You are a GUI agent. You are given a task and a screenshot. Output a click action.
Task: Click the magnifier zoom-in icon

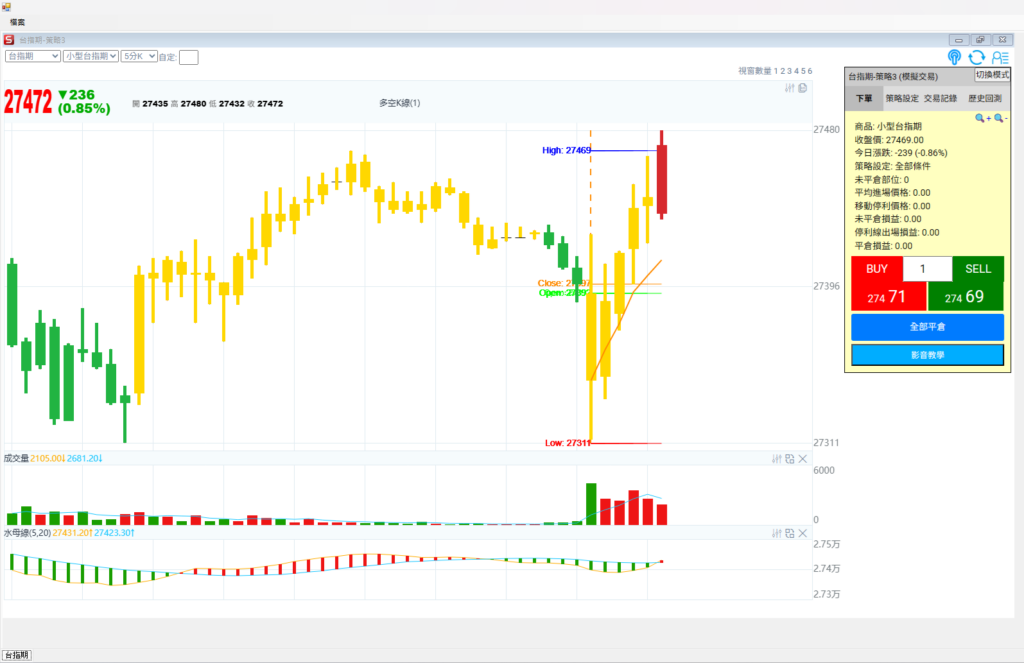click(982, 118)
